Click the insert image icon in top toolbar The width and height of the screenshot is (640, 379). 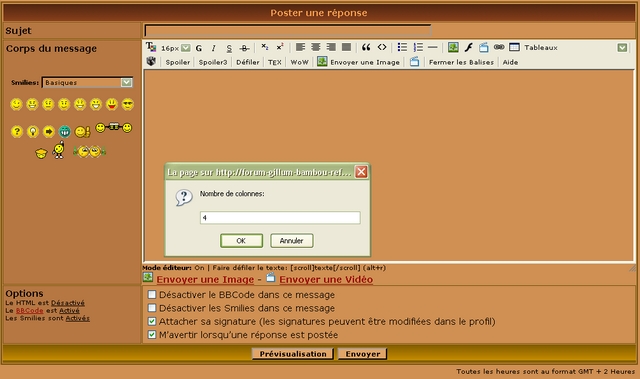[x=453, y=47]
